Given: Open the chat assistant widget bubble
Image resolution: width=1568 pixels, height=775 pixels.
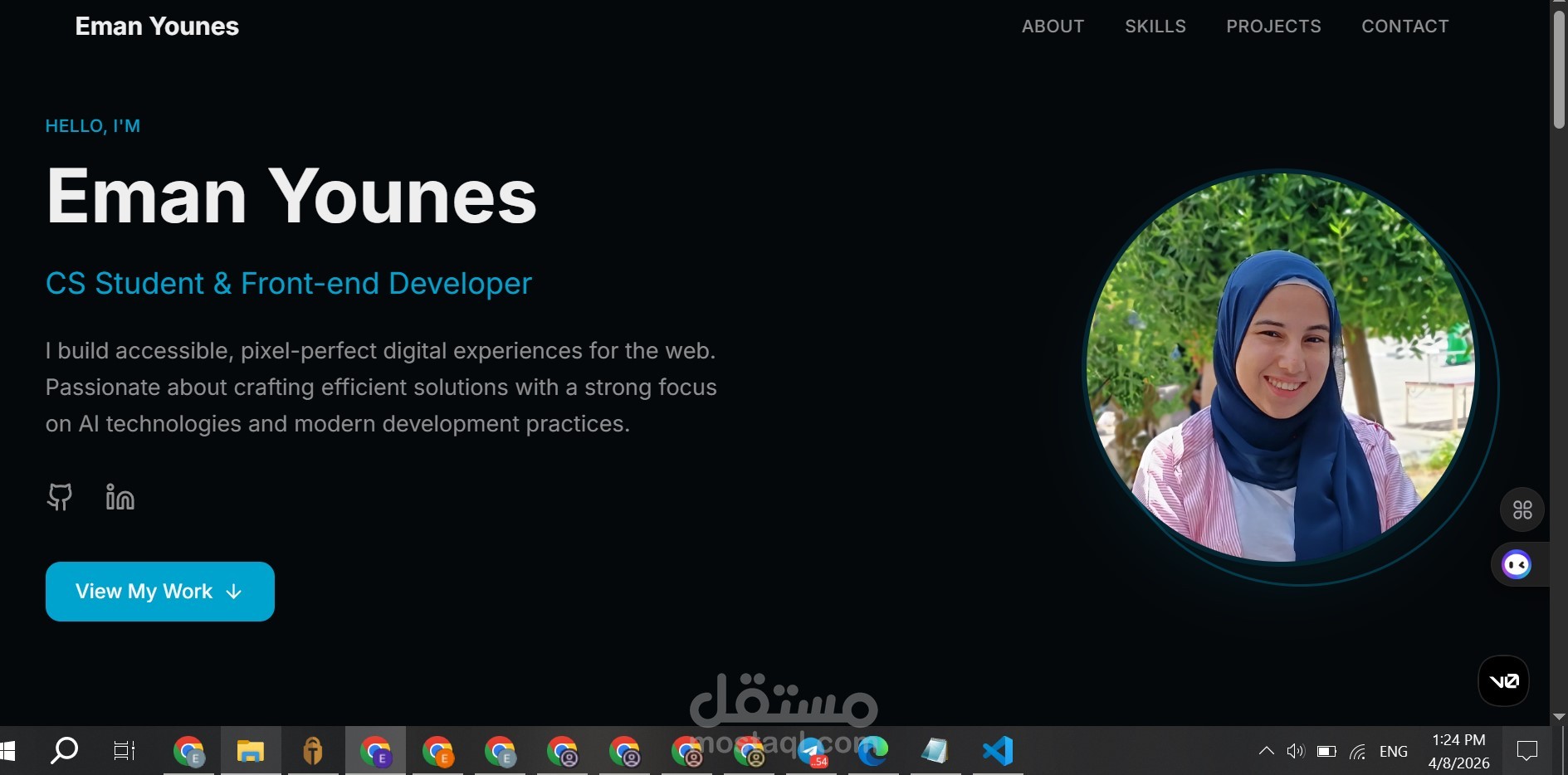Looking at the screenshot, I should point(1517,564).
